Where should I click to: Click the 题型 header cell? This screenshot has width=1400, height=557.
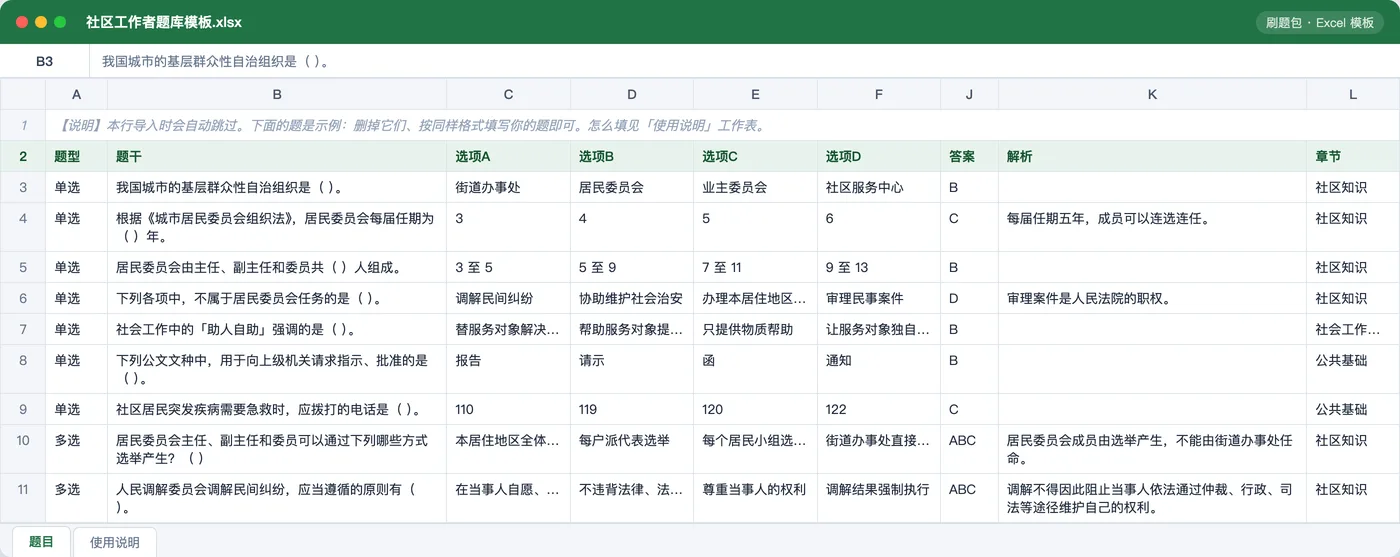[x=76, y=157]
